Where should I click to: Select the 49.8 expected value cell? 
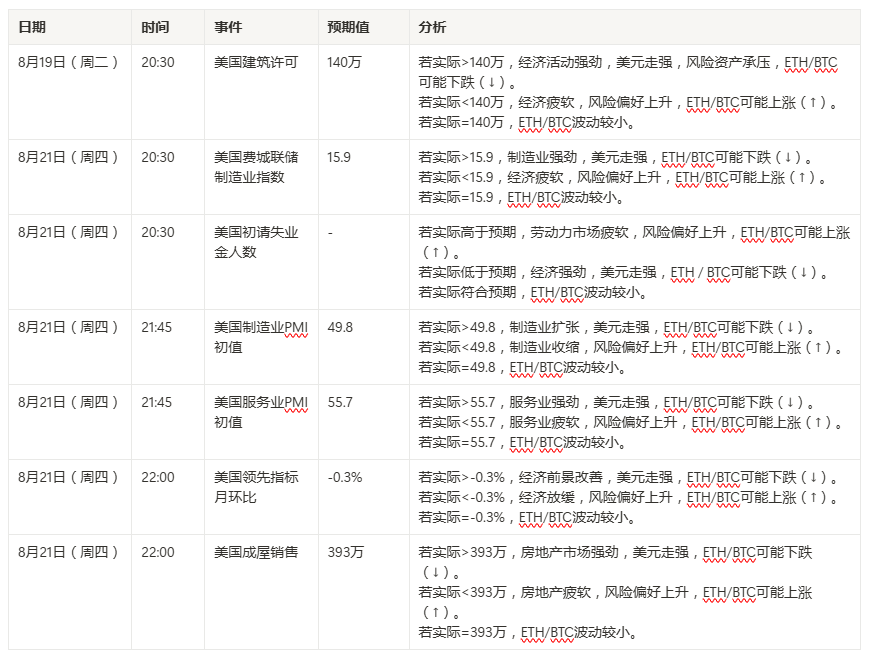point(340,327)
